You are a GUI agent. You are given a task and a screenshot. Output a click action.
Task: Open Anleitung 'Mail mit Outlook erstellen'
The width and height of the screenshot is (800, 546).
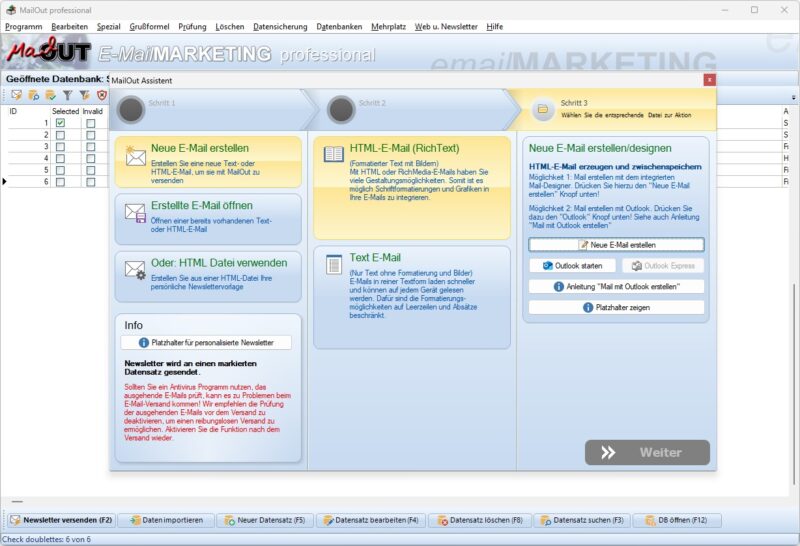[616, 286]
